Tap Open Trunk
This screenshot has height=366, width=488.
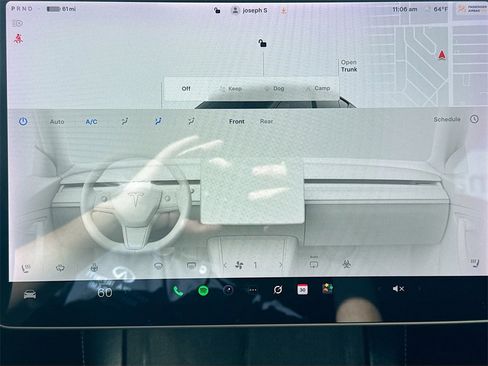tap(349, 66)
